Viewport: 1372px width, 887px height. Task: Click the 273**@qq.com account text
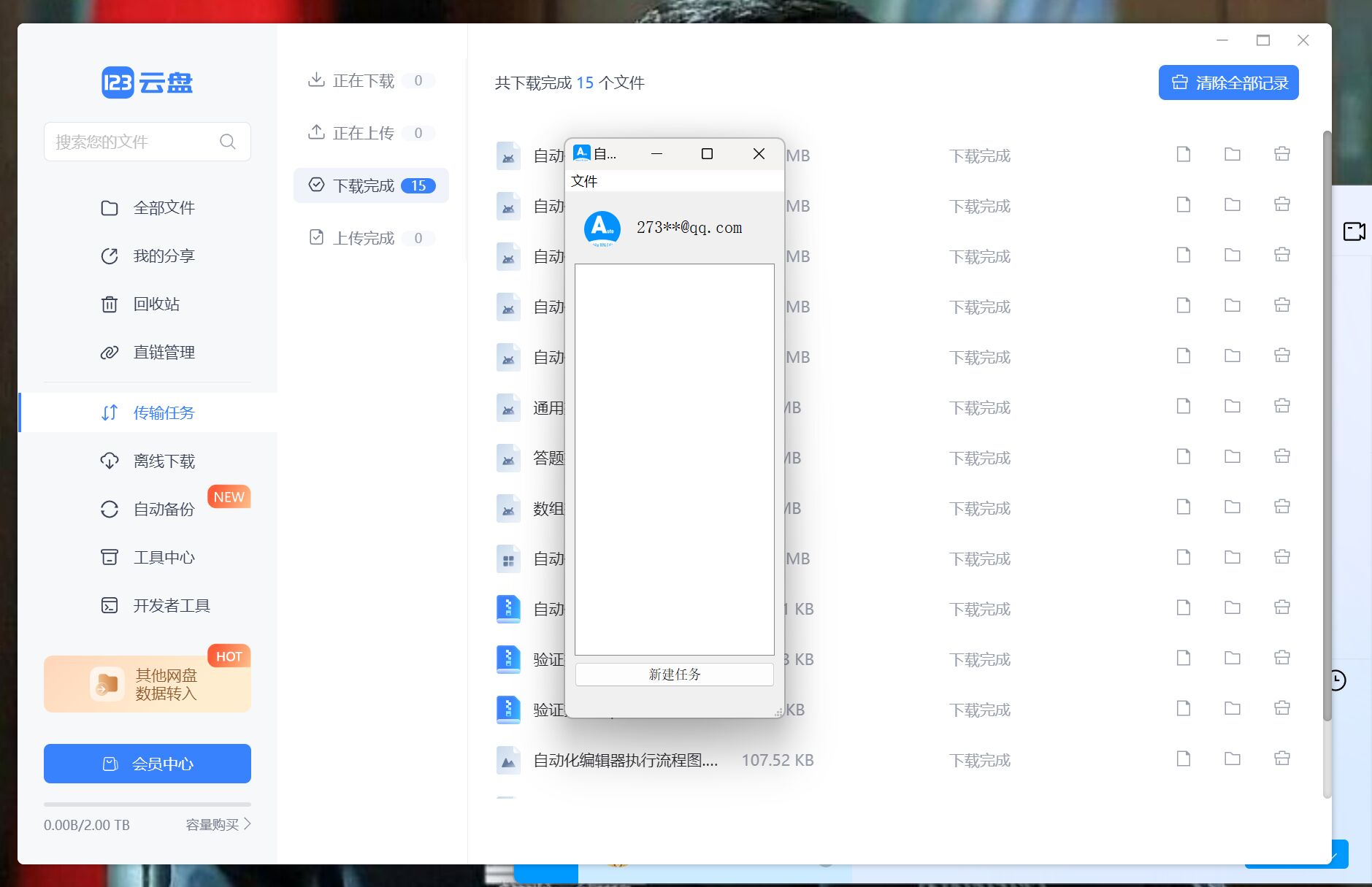coord(689,227)
